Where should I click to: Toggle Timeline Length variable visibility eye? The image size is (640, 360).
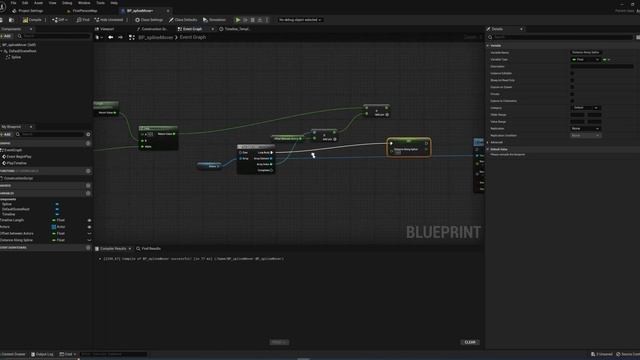tap(89, 220)
